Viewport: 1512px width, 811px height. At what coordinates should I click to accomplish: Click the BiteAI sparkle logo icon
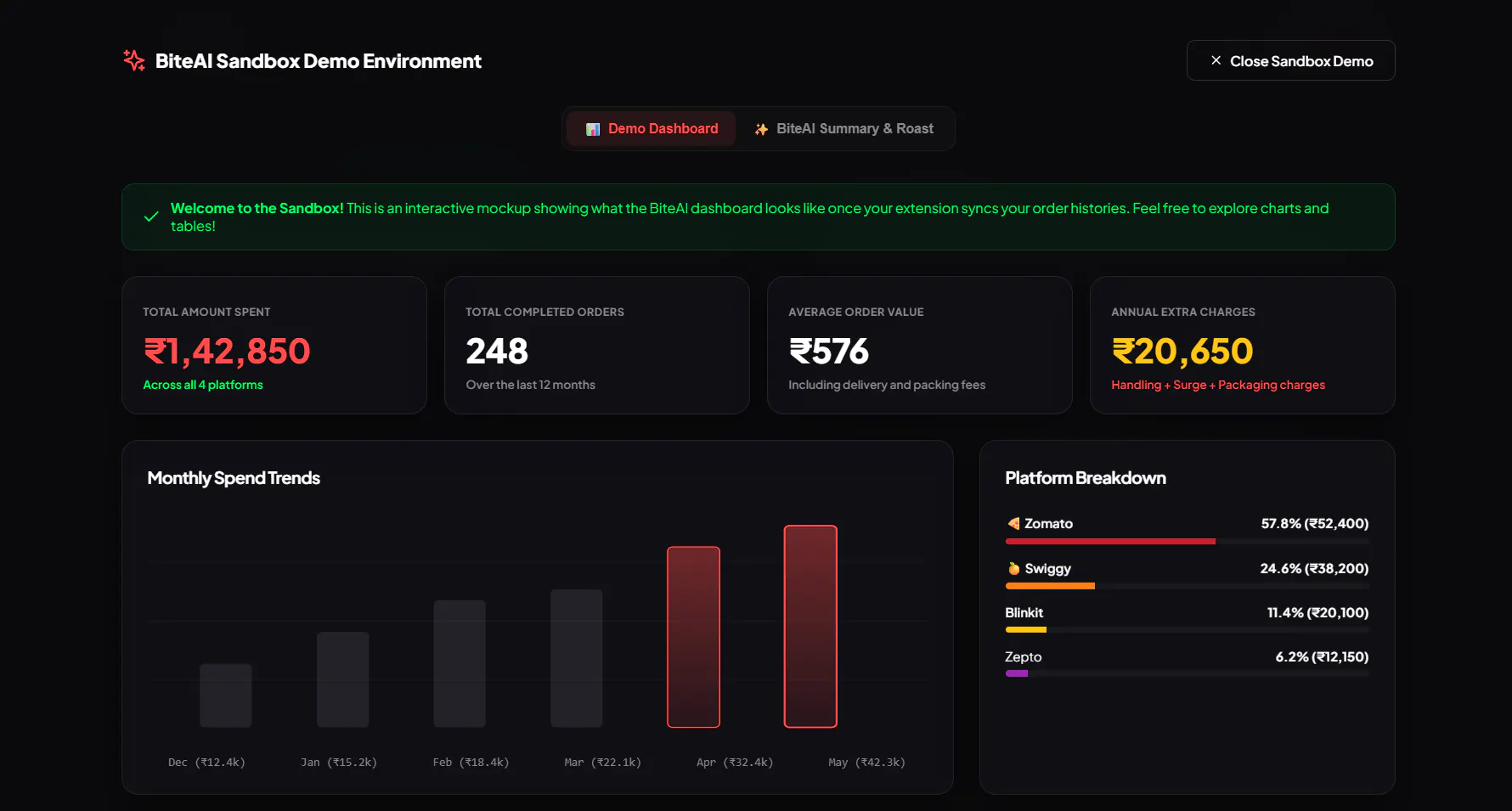pyautogui.click(x=134, y=60)
